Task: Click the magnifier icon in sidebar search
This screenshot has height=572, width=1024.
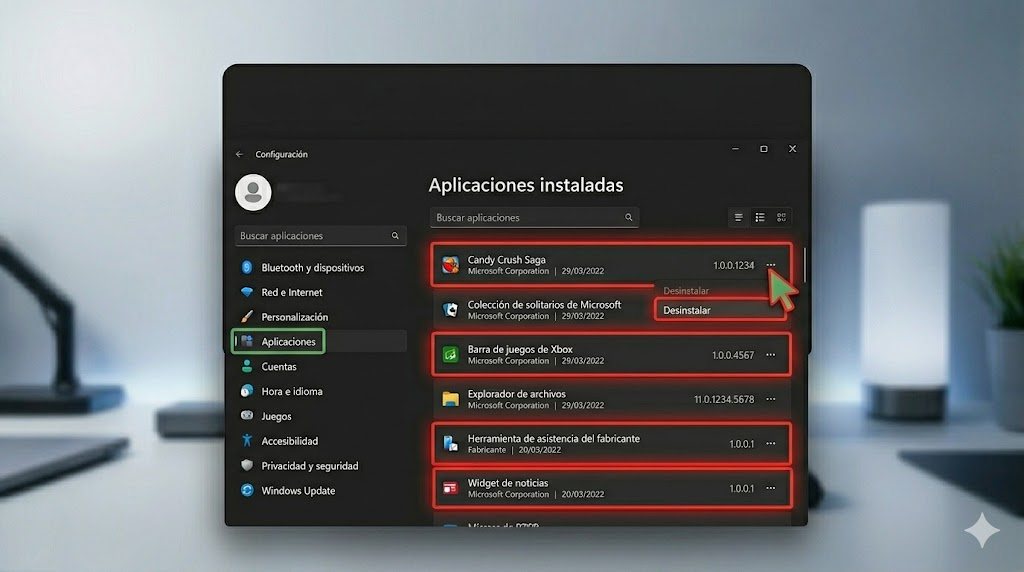Action: pyautogui.click(x=395, y=236)
